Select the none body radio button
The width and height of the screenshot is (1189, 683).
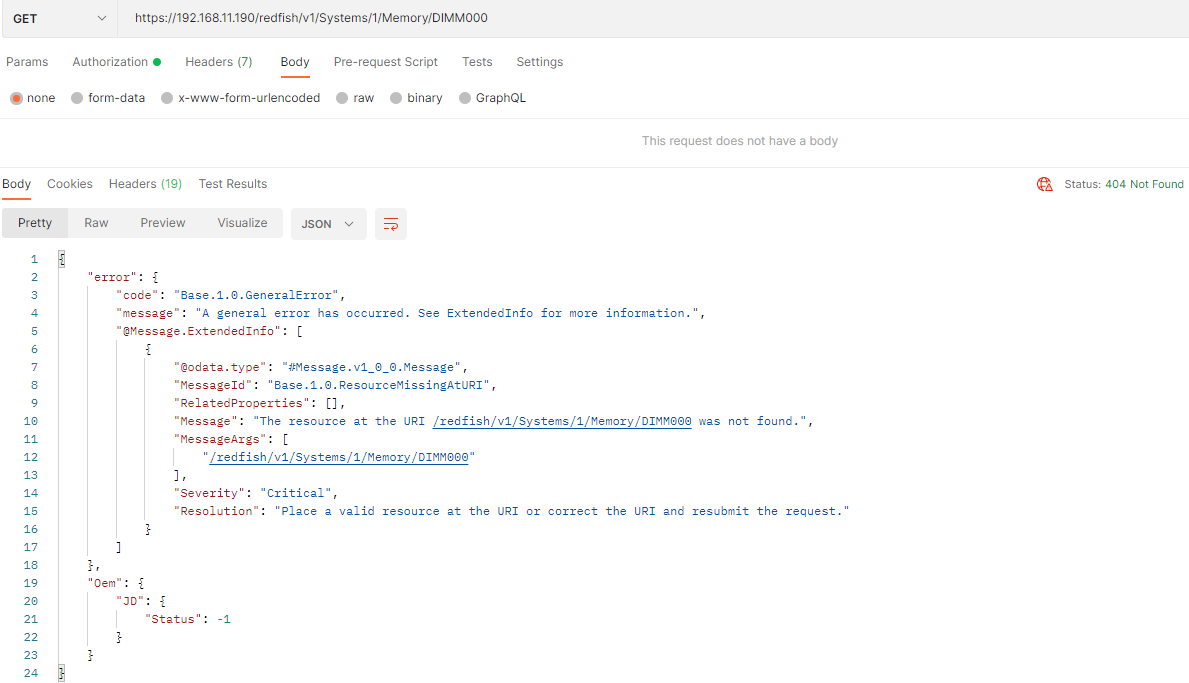(x=16, y=98)
